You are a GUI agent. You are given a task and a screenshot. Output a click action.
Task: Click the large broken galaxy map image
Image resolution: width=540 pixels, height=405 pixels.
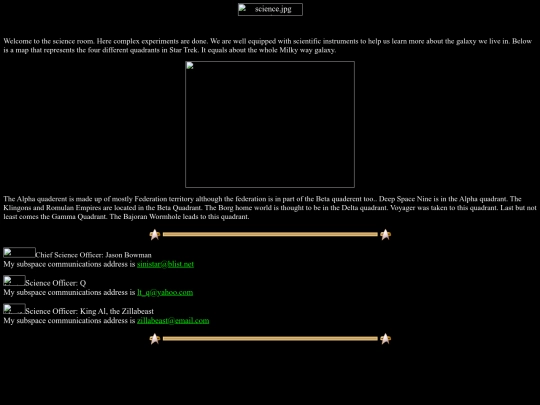tap(270, 124)
